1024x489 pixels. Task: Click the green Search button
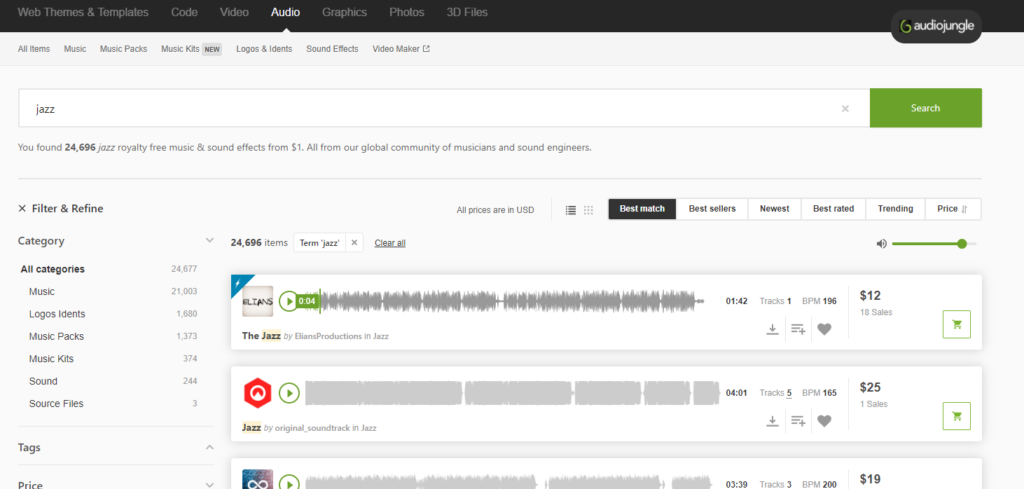(925, 108)
